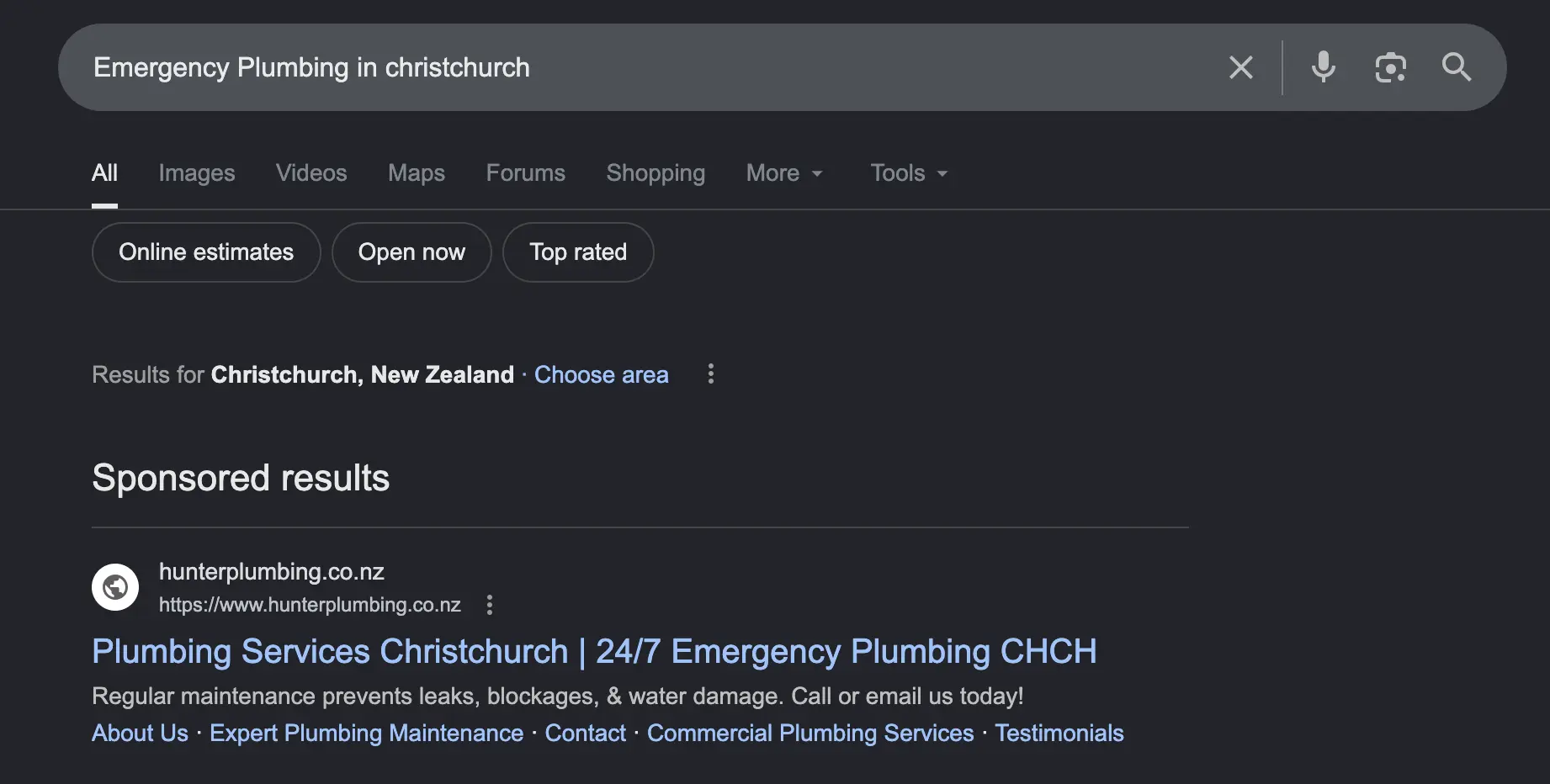Image resolution: width=1550 pixels, height=784 pixels.
Task: Enable the Open now filter
Action: [411, 252]
